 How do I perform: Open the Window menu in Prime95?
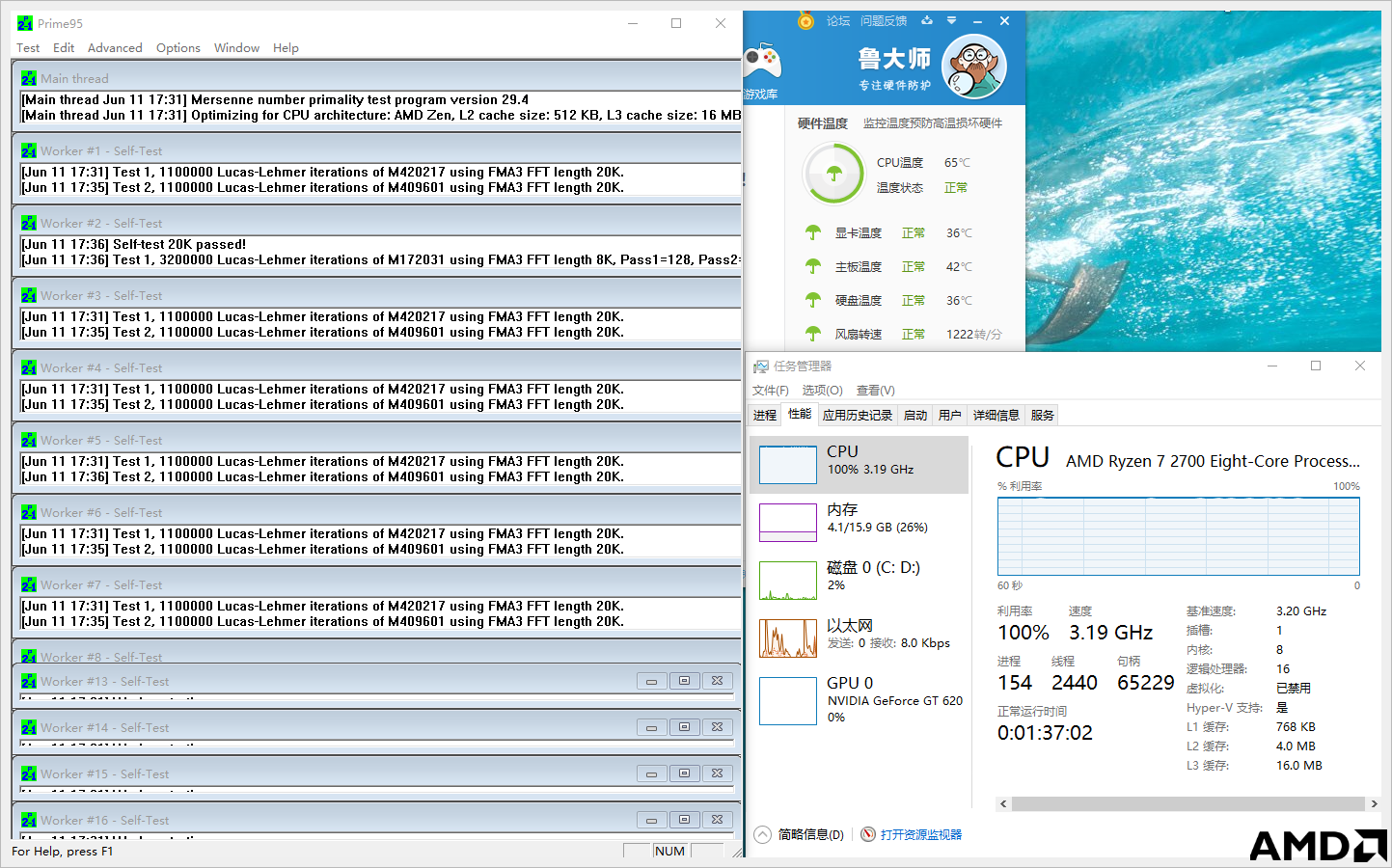click(x=236, y=47)
